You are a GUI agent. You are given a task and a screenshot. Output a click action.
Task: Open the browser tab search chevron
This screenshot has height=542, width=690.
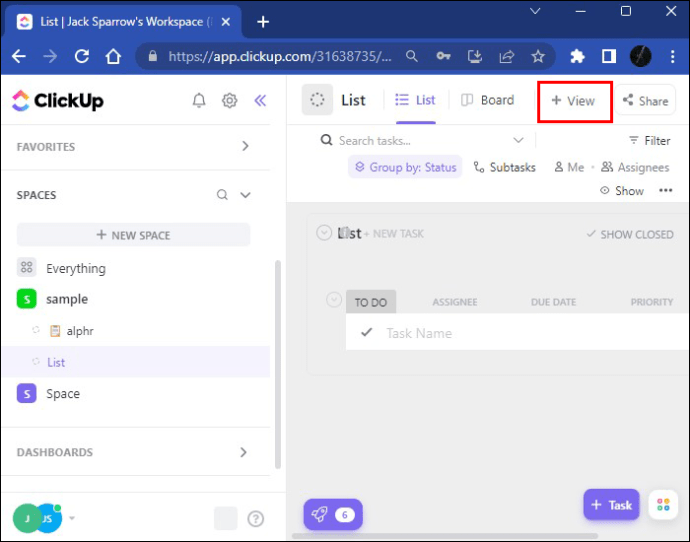click(x=535, y=11)
